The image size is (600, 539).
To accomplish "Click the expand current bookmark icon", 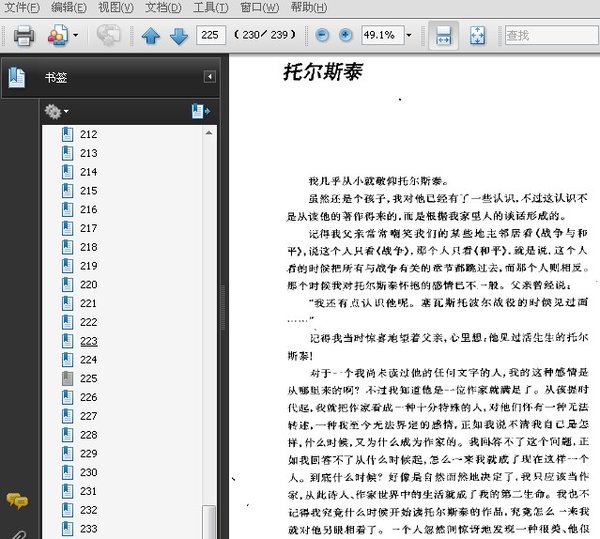I will click(201, 111).
